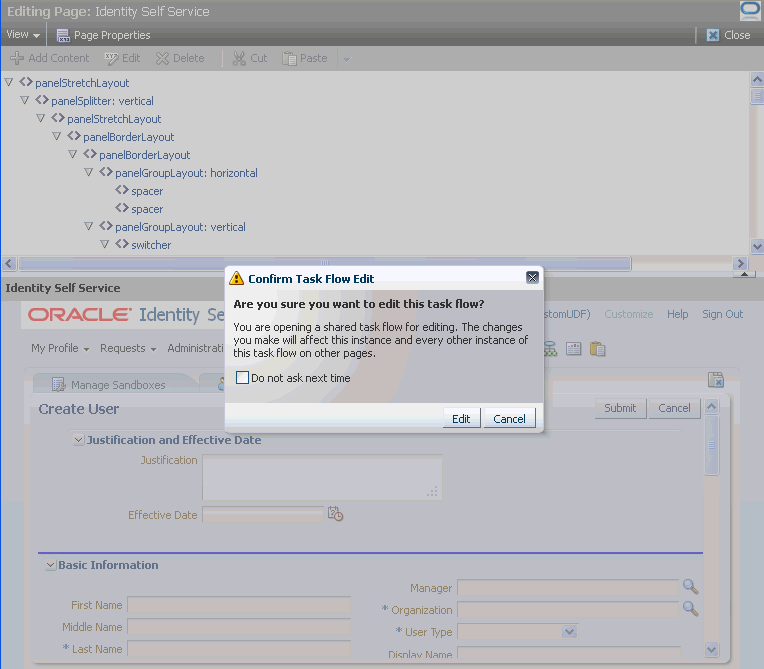Click the Last Name field

(x=239, y=649)
